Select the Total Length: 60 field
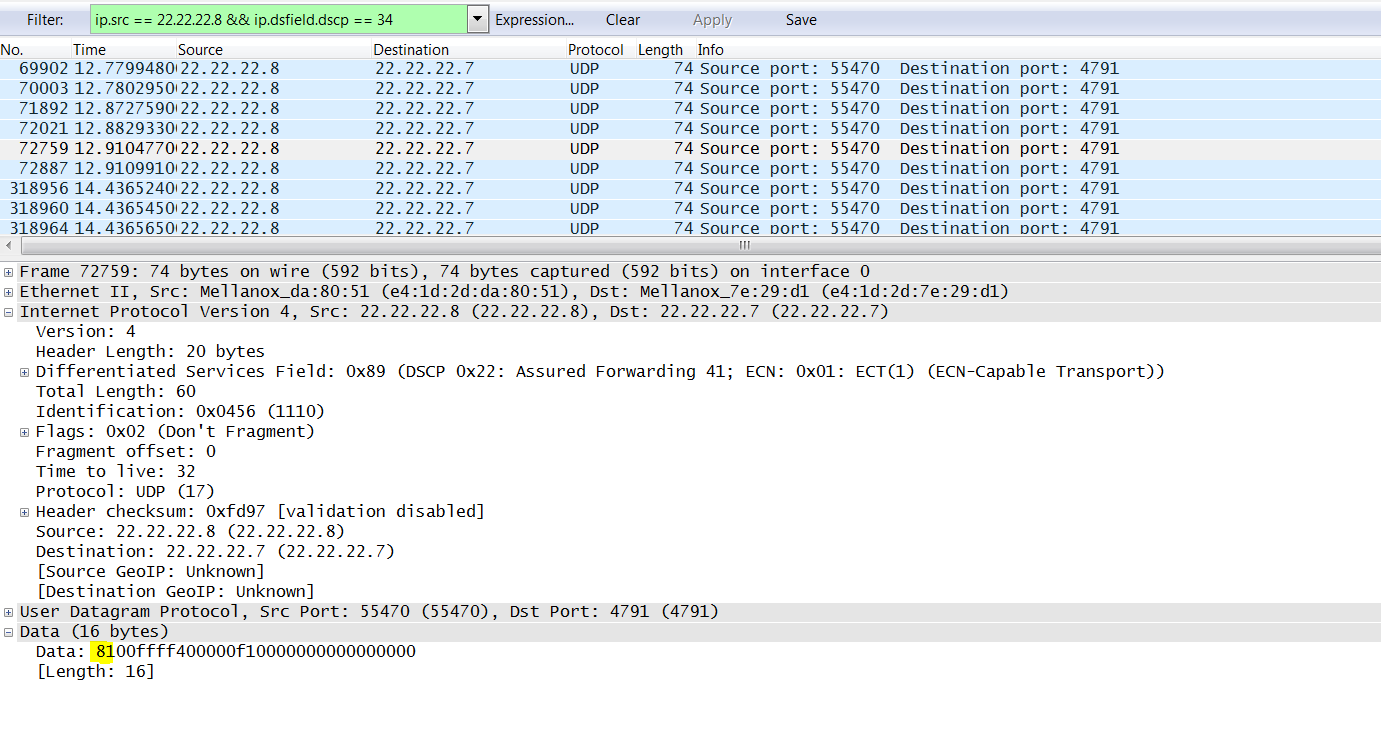1381x736 pixels. [x=116, y=392]
